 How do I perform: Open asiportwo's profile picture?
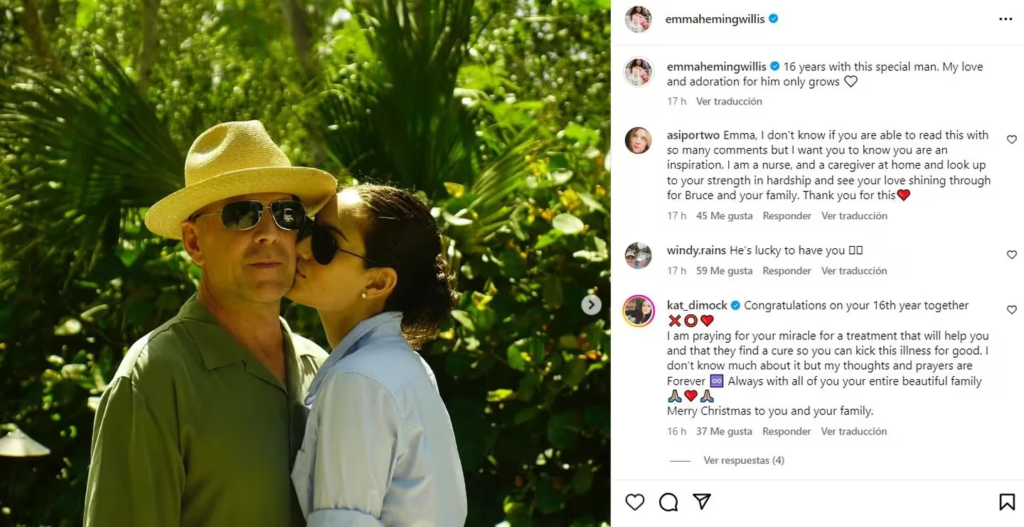[638, 141]
